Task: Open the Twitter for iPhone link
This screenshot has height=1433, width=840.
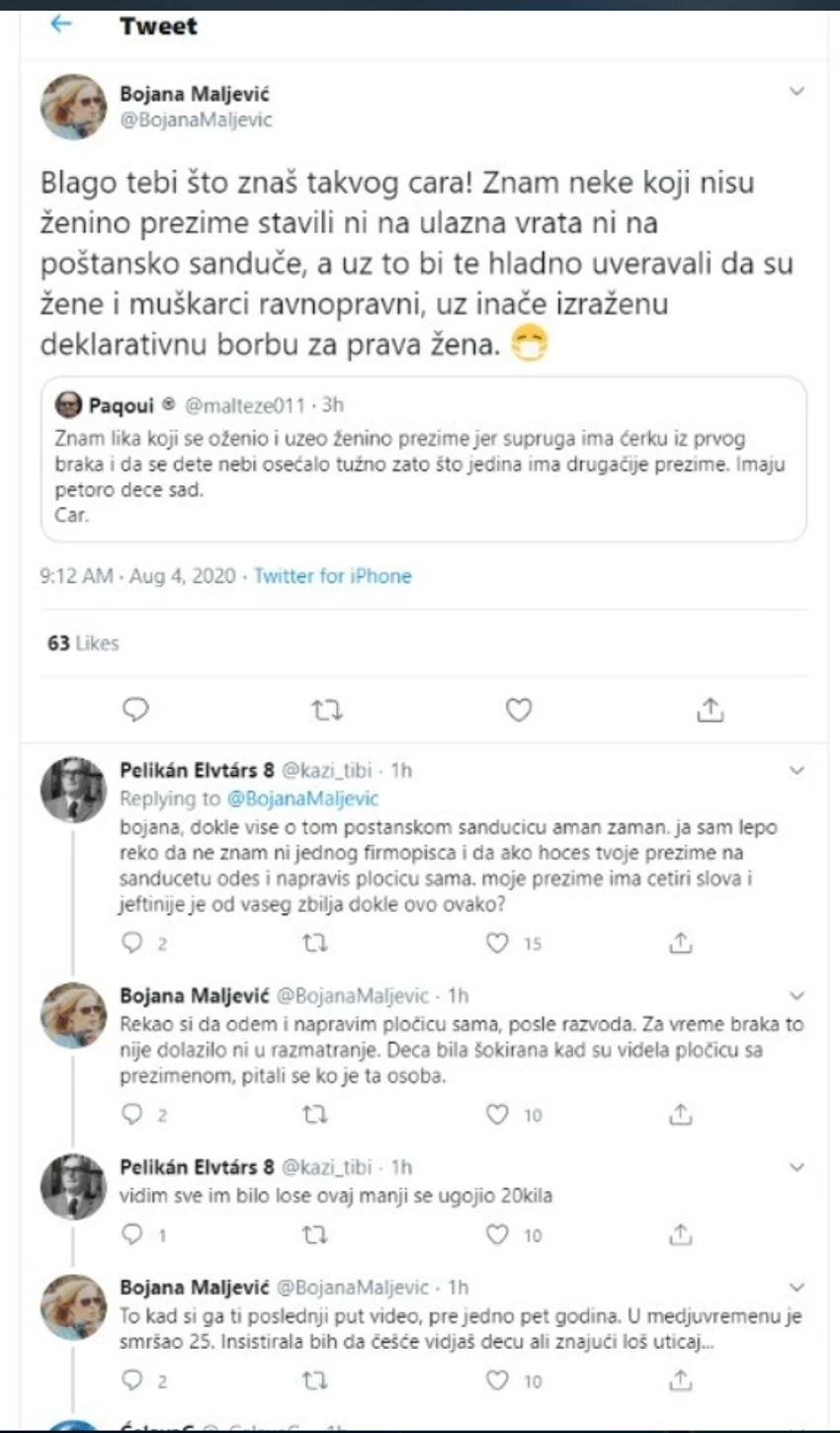Action: [x=333, y=575]
